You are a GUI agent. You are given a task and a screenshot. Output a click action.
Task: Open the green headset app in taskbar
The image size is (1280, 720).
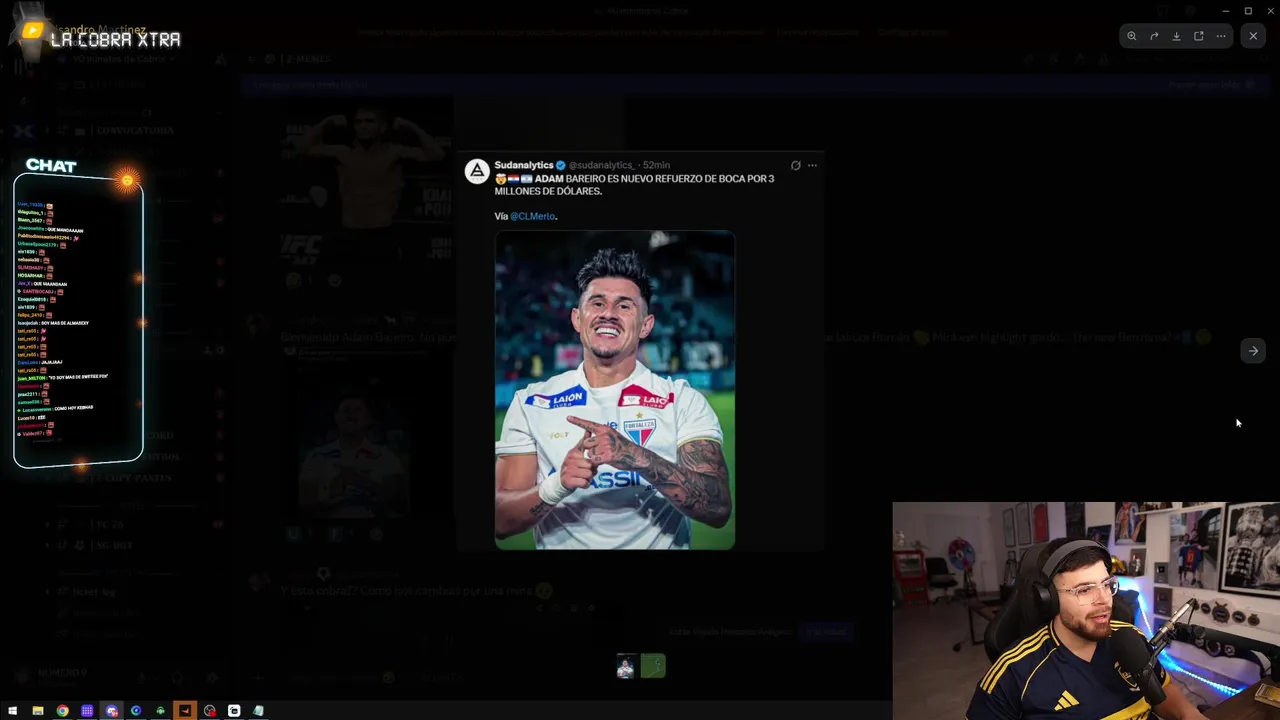coord(160,711)
